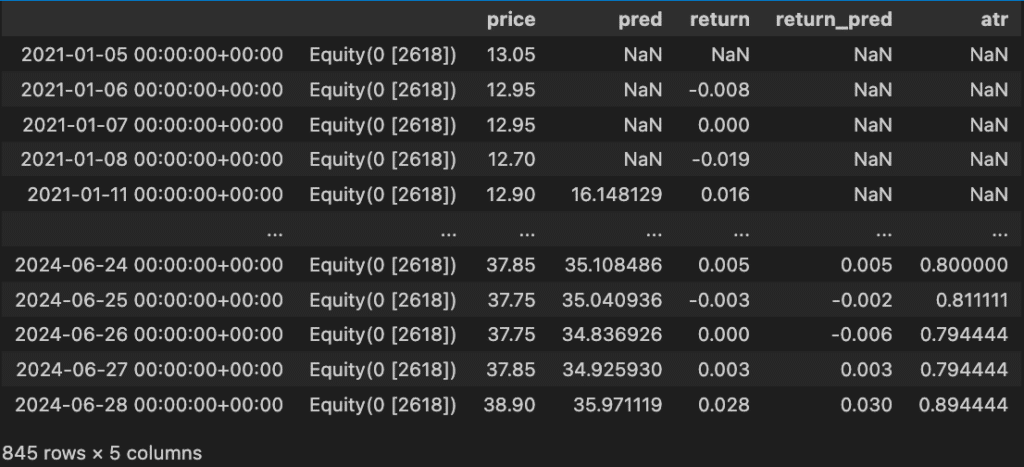Click the 2021-01-11 date index label
1024x467 pixels.
click(155, 195)
